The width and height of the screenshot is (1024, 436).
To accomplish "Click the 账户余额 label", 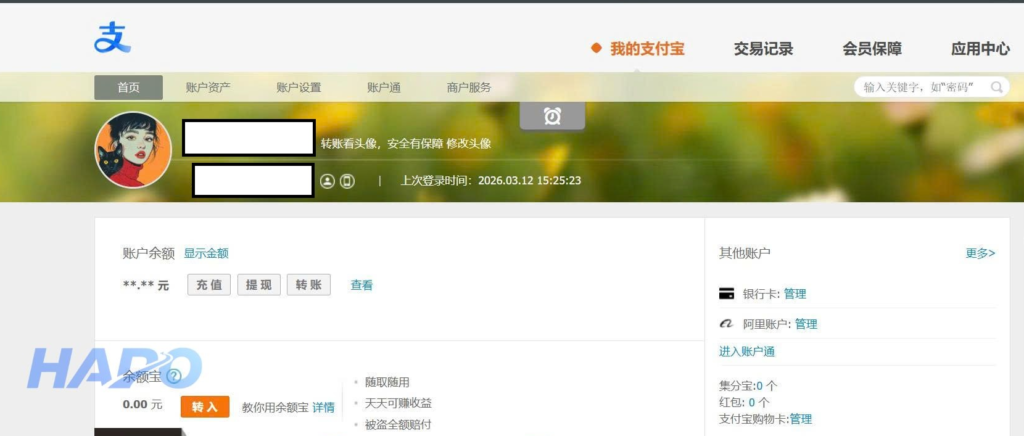I will (x=148, y=253).
